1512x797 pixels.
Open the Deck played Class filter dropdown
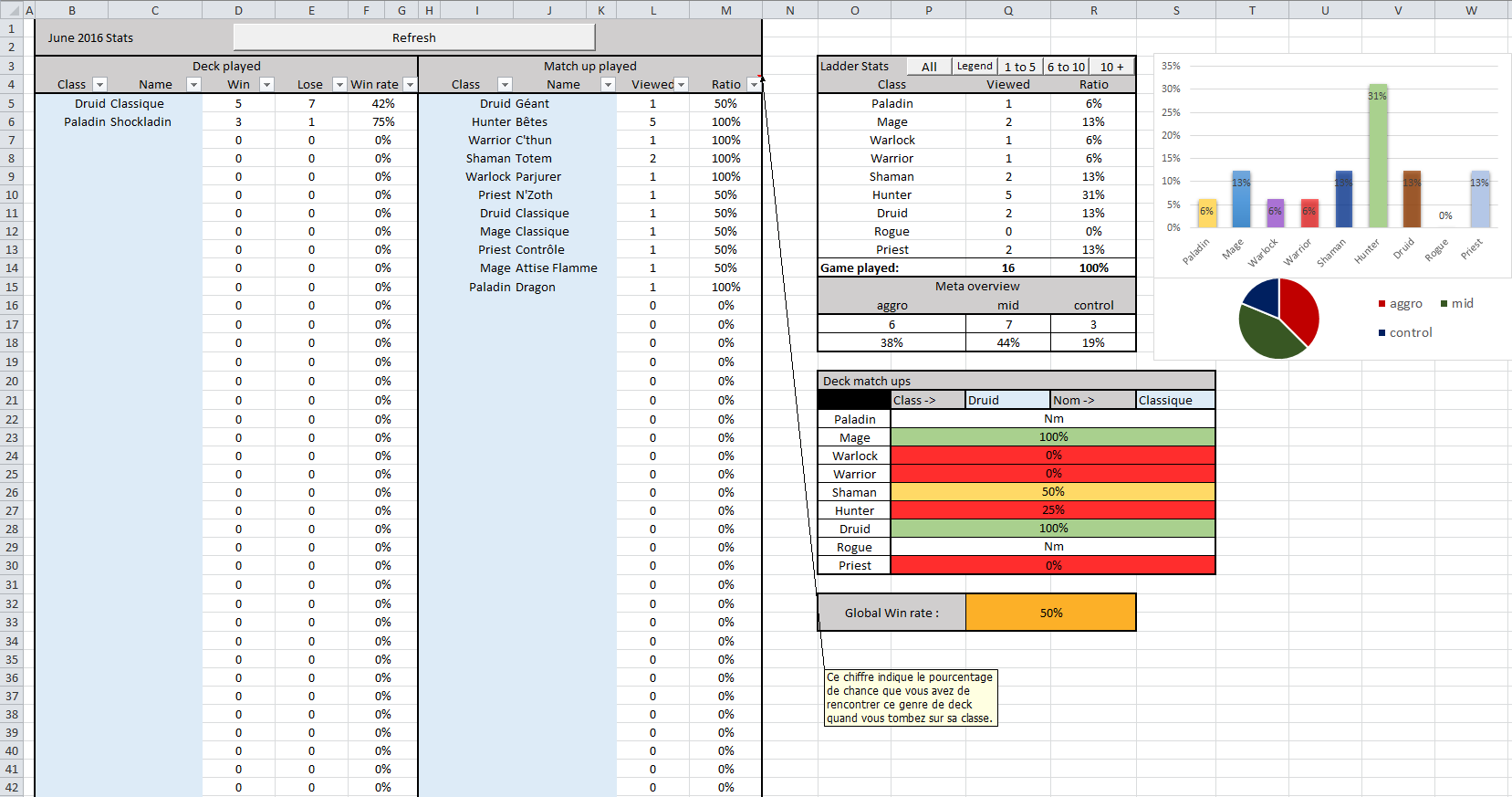click(100, 85)
